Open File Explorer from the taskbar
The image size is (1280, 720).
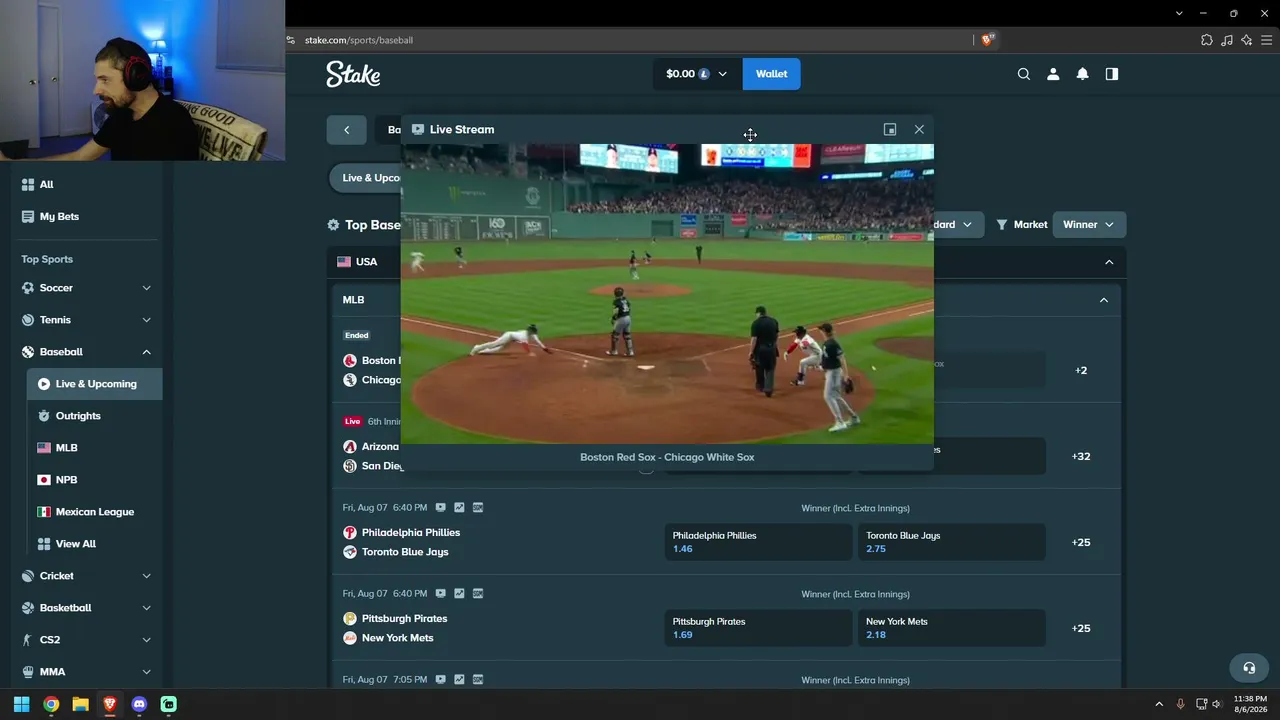point(80,704)
